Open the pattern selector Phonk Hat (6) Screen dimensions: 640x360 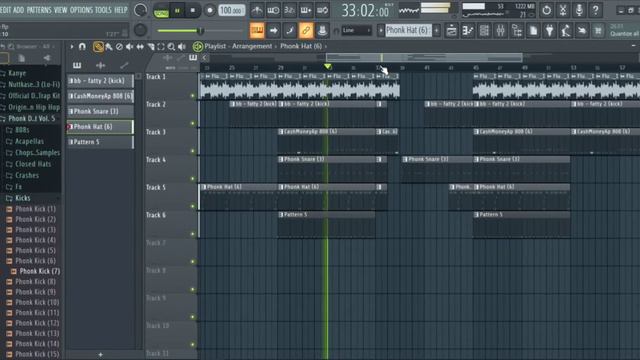pyautogui.click(x=408, y=30)
